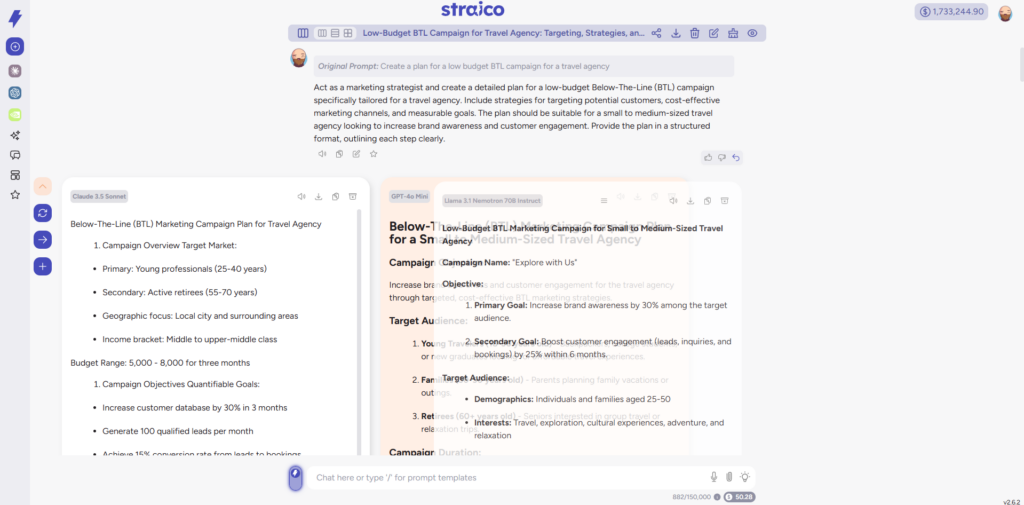Give thumbs down to the prompt message
Image resolution: width=1024 pixels, height=505 pixels.
click(722, 157)
